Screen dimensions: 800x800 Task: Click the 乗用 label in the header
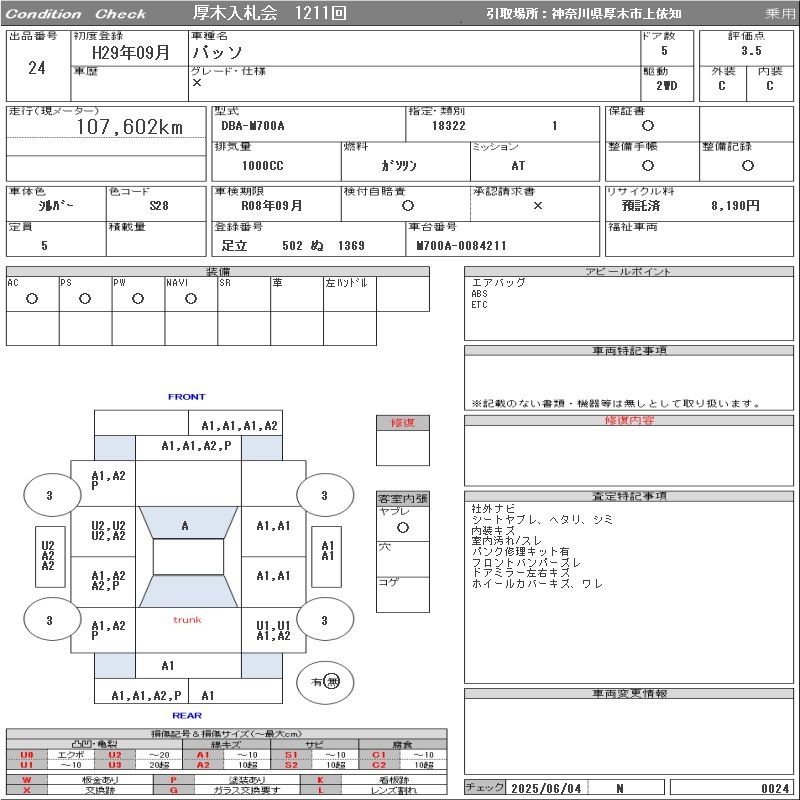tap(780, 14)
